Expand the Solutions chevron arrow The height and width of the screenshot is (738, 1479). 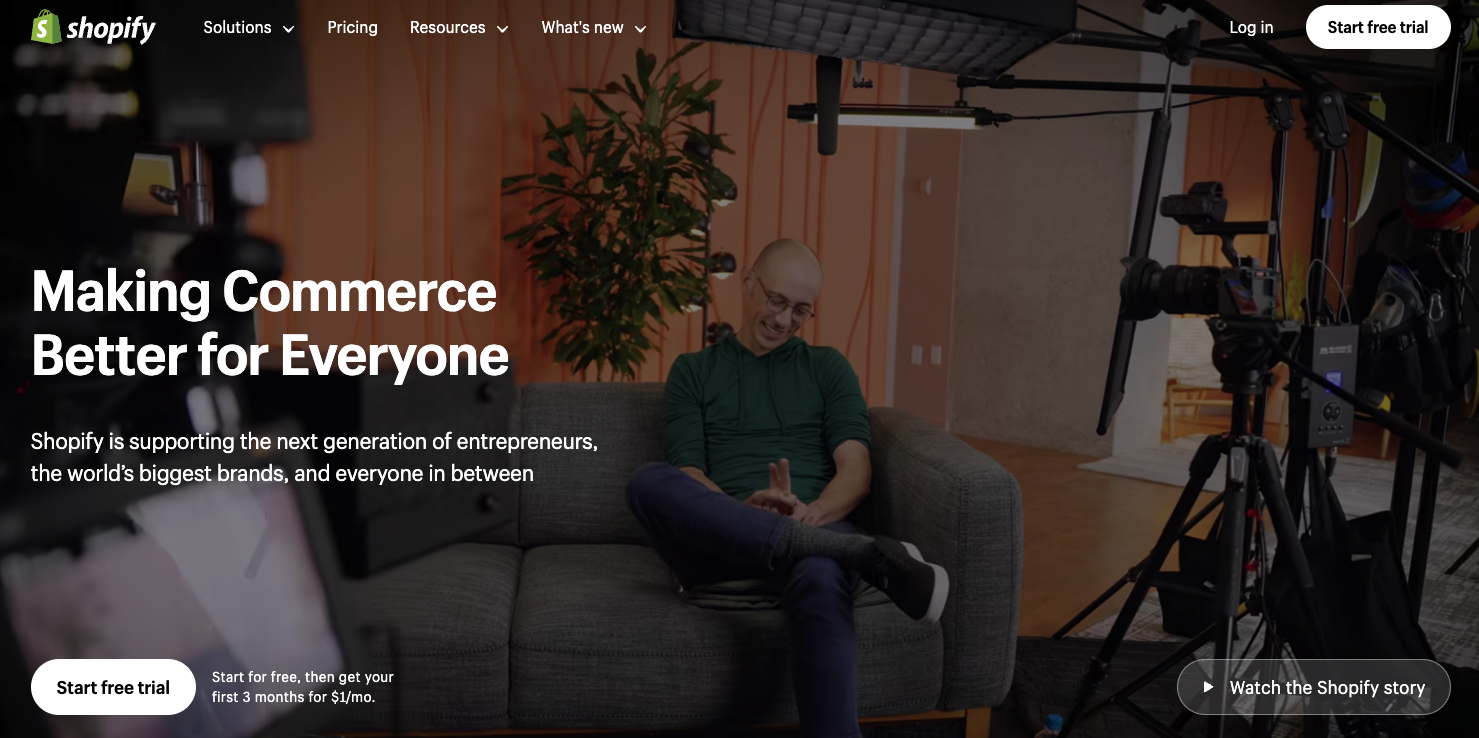coord(289,29)
